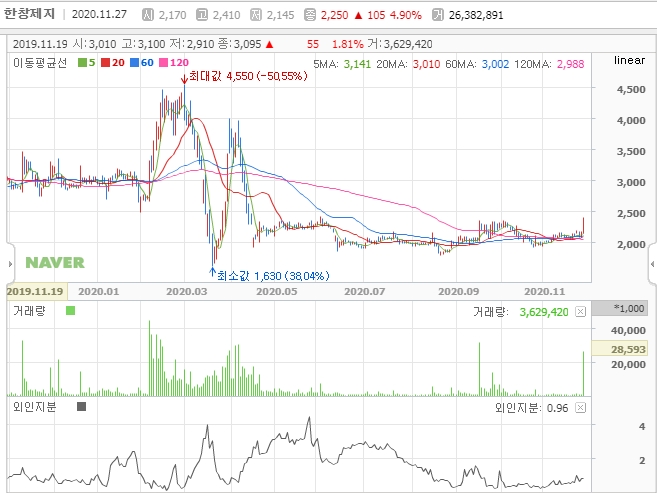Toggle the 5-day moving average swatch
The image size is (657, 493).
82,63
